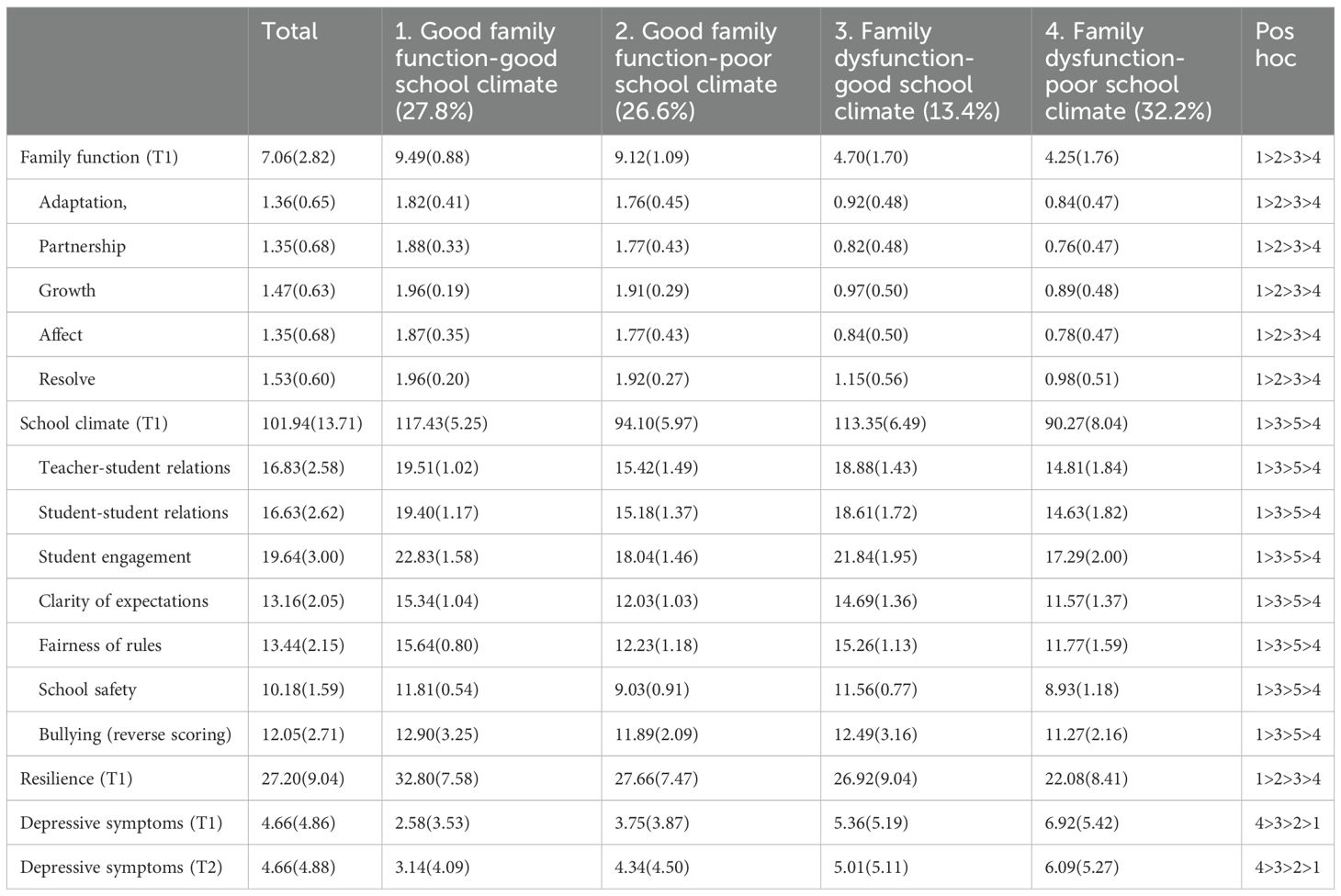Click the "Partnership" row label
Viewport: 1341px width, 896px height.
82,246
